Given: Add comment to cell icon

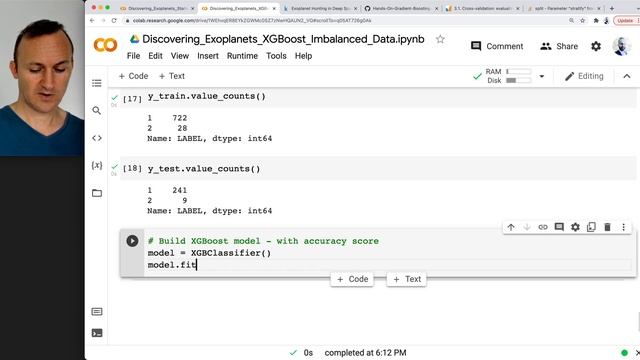Looking at the screenshot, I should pyautogui.click(x=559, y=227).
